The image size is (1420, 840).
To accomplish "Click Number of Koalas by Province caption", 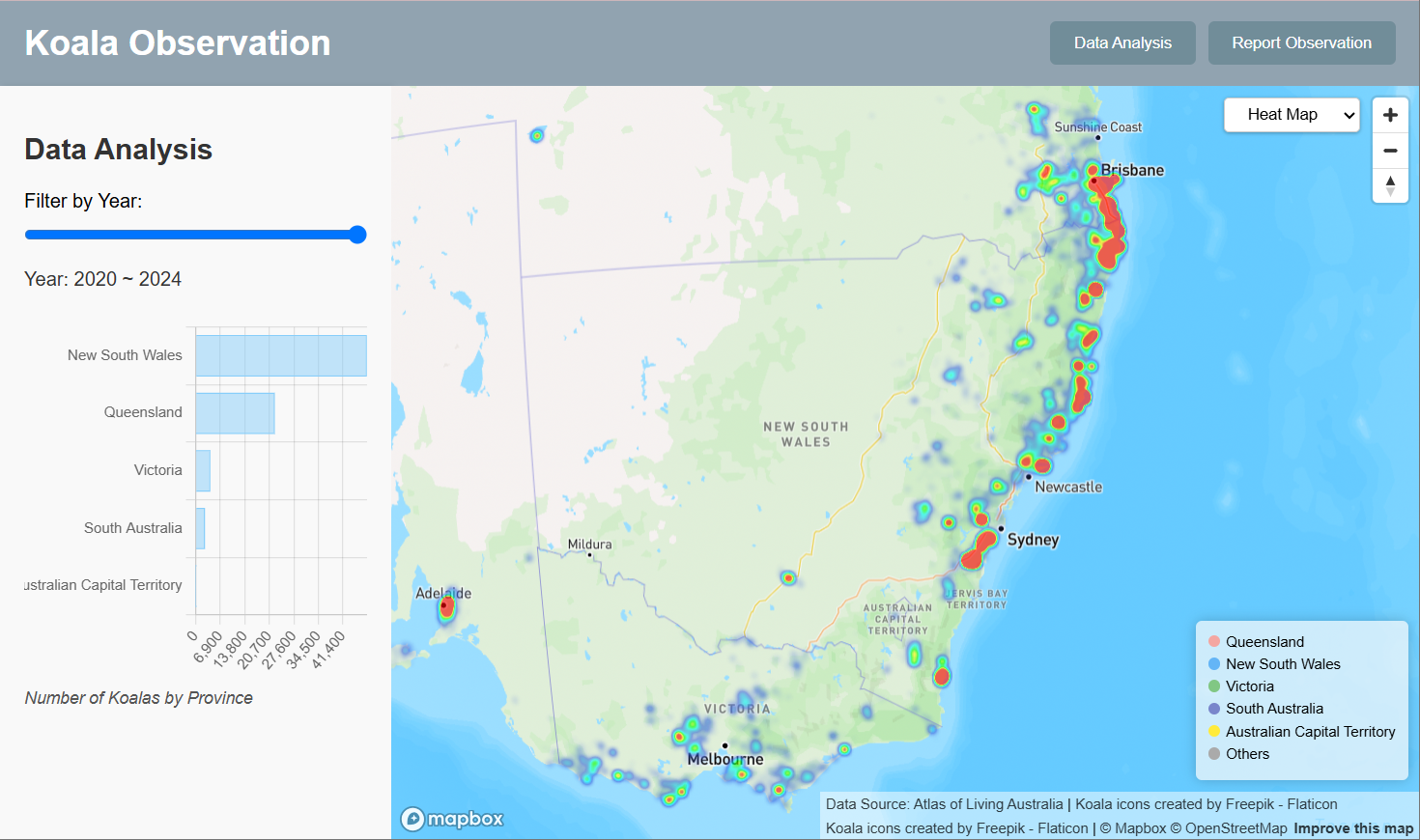I will 138,698.
